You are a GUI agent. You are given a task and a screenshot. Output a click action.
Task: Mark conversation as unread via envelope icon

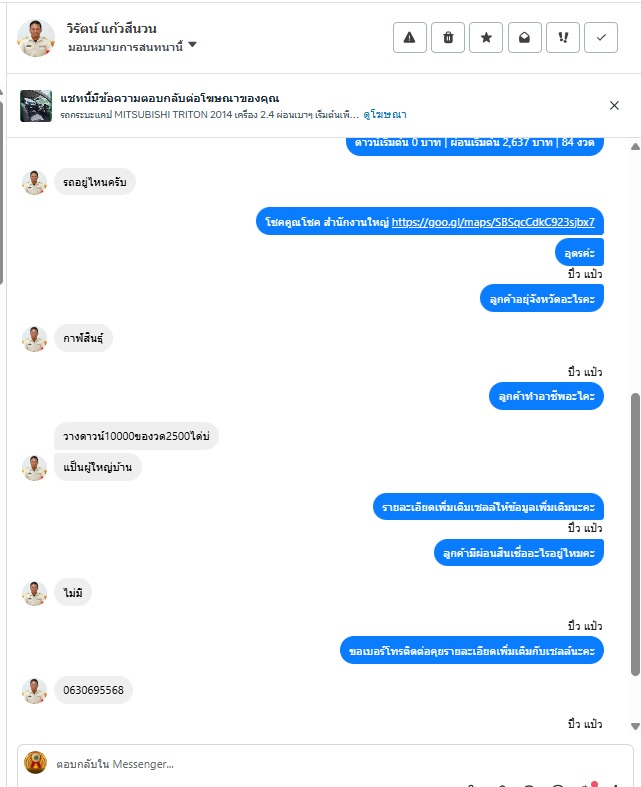coord(525,37)
